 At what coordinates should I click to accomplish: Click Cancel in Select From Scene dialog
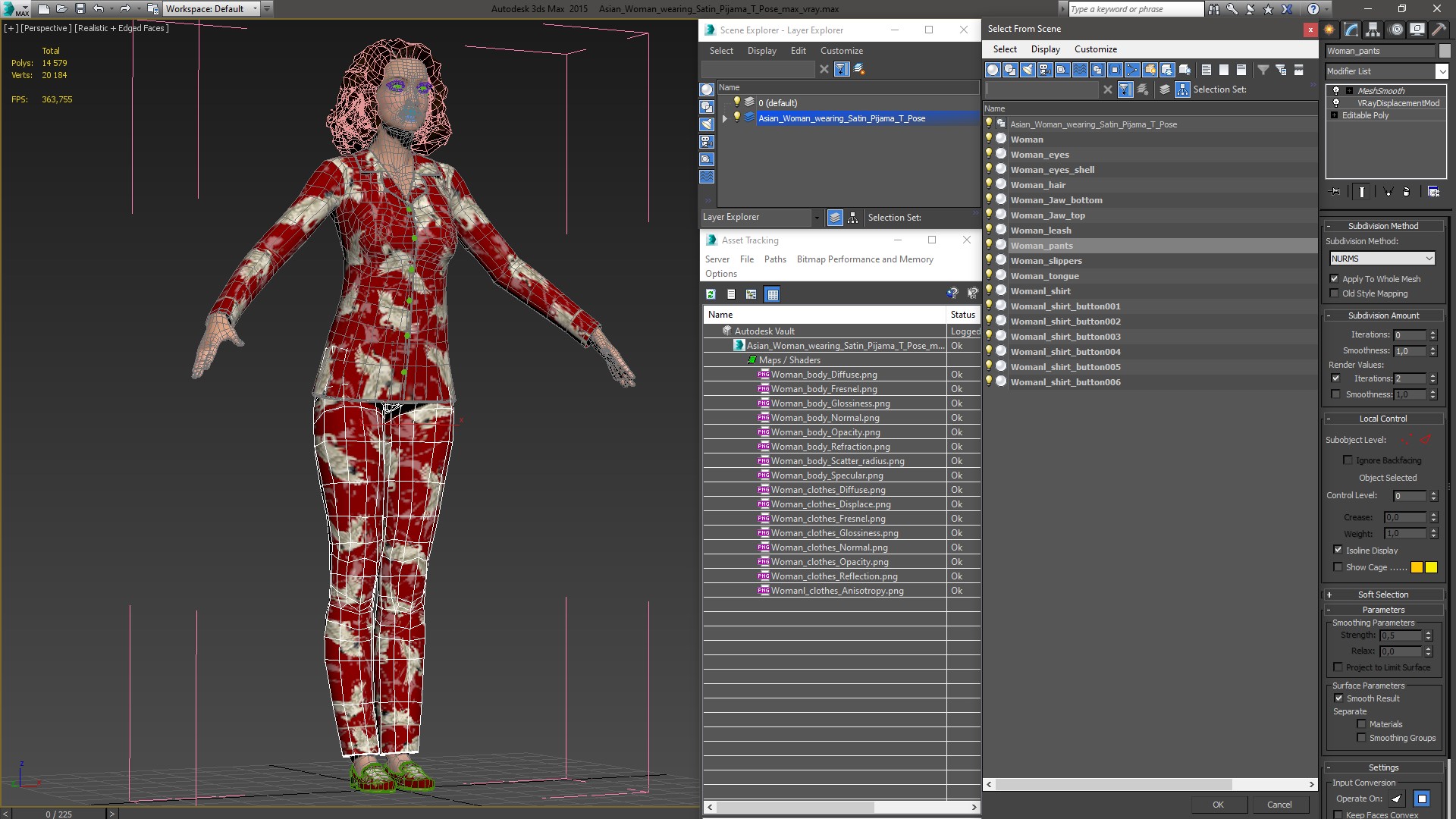click(x=1279, y=805)
